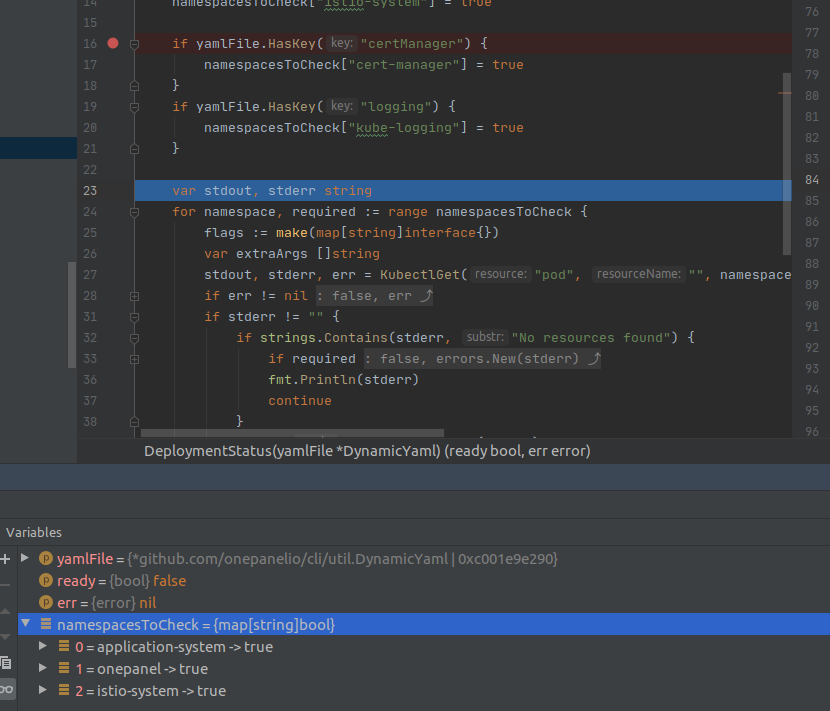Click line number 23 in the gutter
Screen dimensions: 830x711
[x=90, y=190]
